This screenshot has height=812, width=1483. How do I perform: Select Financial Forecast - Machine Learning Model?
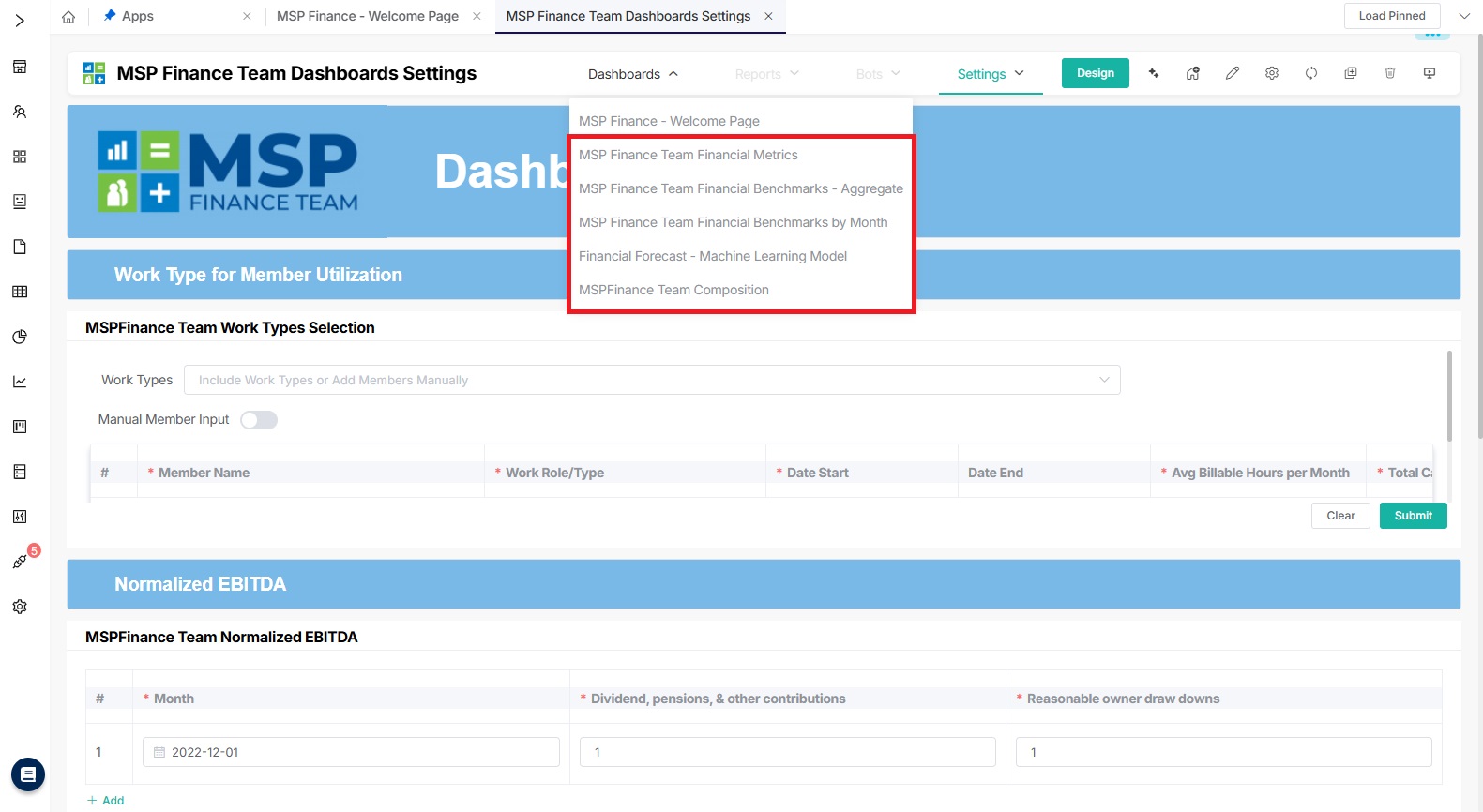point(713,256)
